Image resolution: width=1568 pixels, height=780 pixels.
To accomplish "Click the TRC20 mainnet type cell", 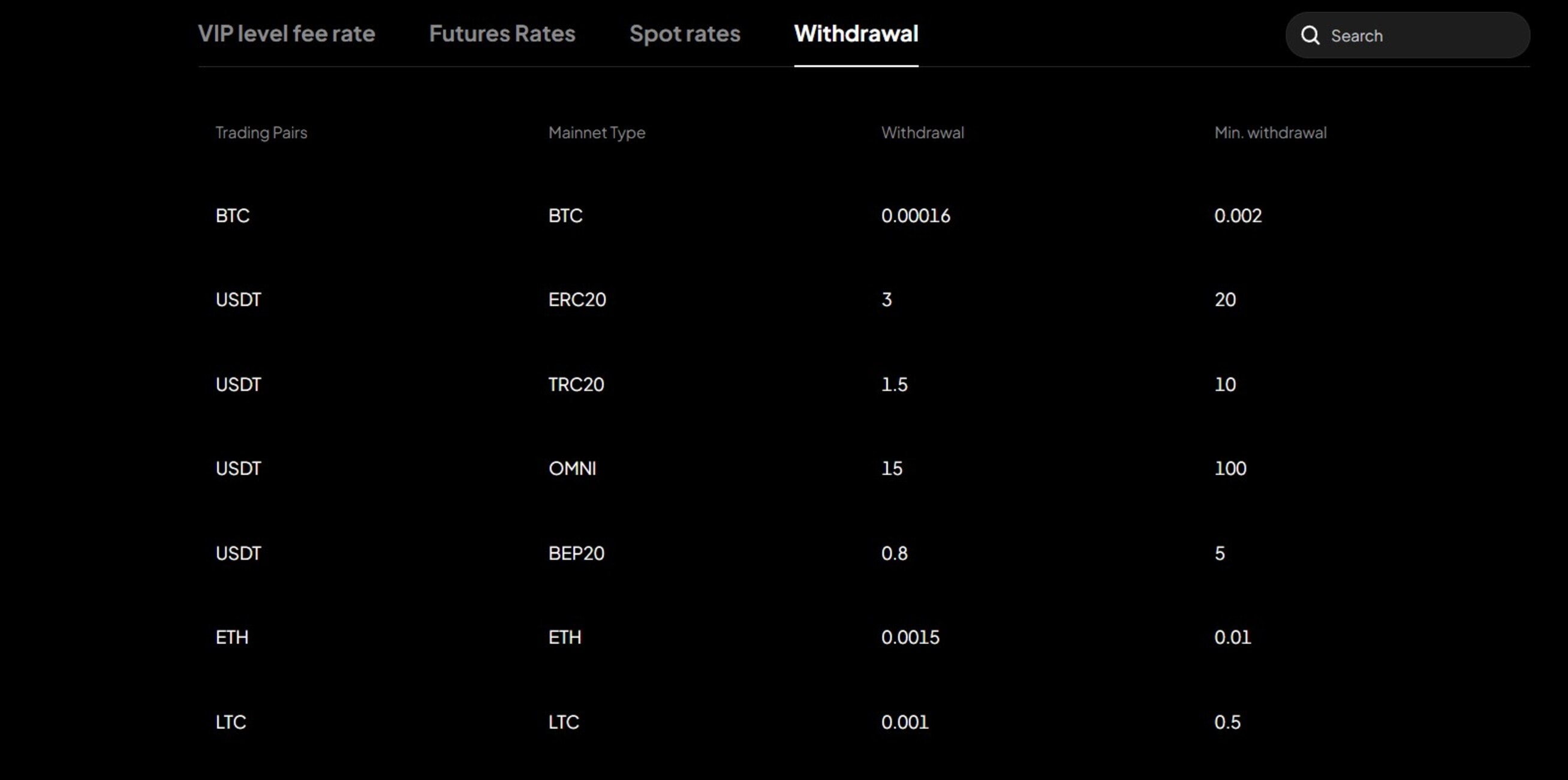I will (576, 384).
